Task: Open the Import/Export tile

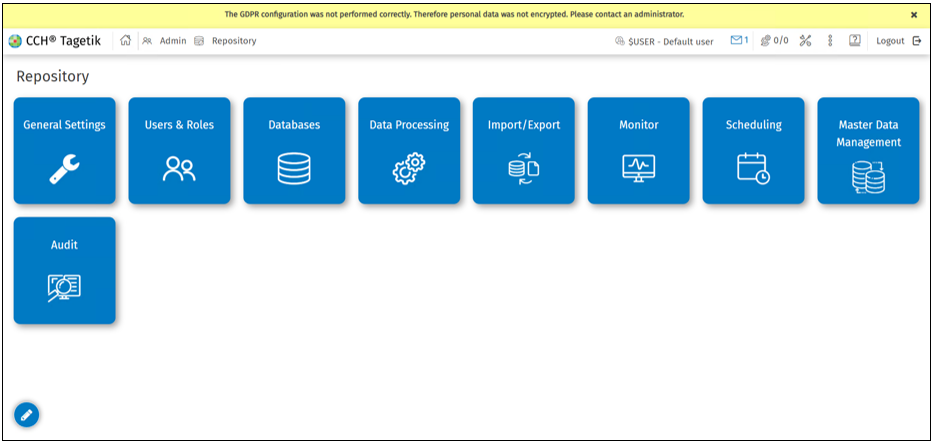Action: (524, 151)
